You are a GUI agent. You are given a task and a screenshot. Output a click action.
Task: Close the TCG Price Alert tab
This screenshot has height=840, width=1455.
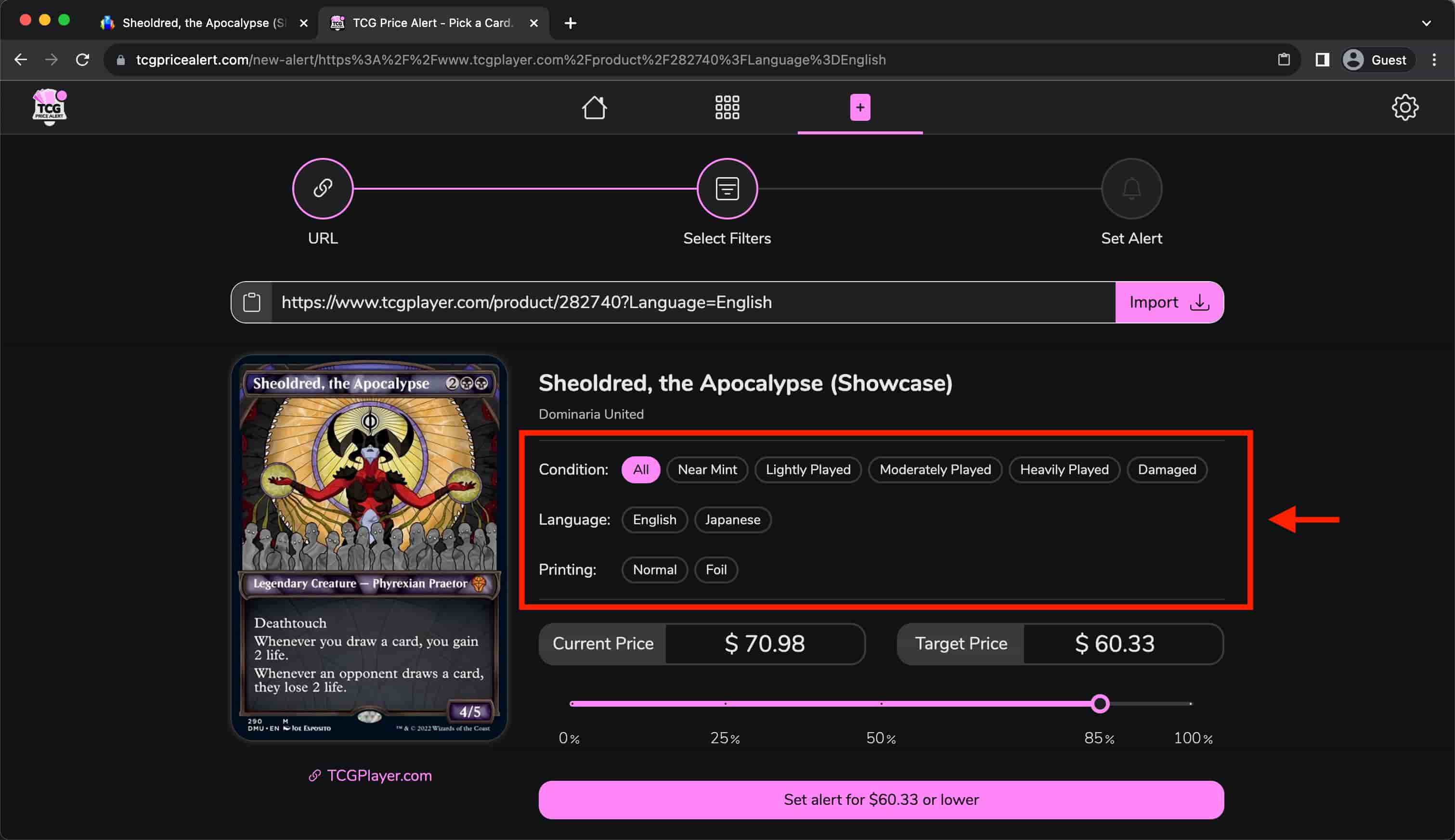click(533, 23)
